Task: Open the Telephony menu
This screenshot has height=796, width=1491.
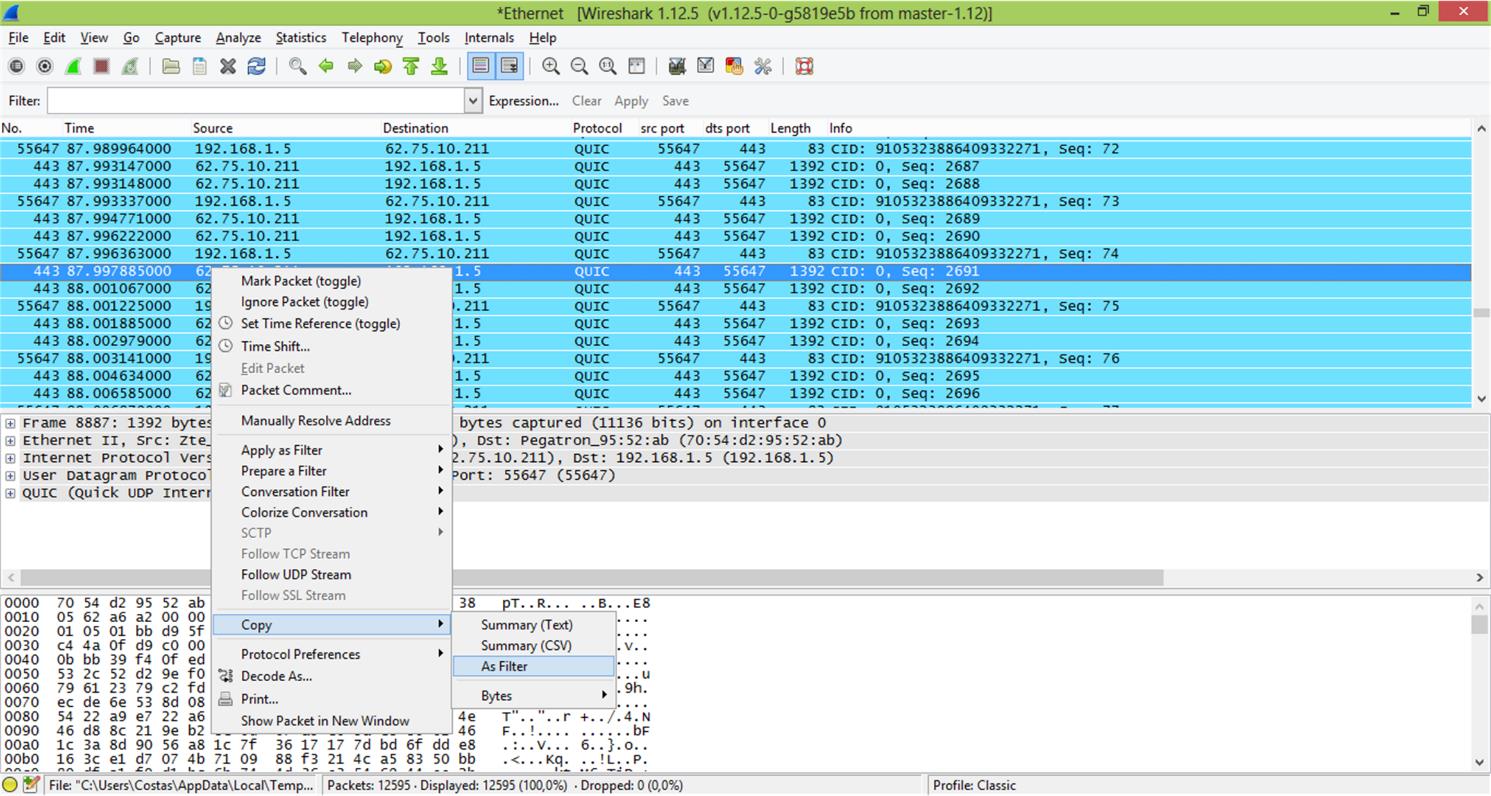Action: point(372,37)
